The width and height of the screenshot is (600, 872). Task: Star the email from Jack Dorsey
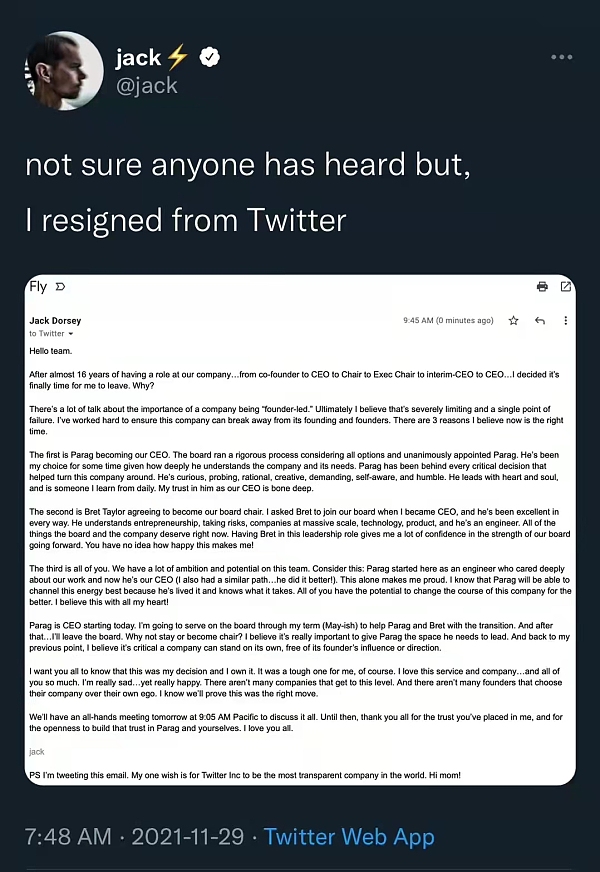(x=514, y=320)
